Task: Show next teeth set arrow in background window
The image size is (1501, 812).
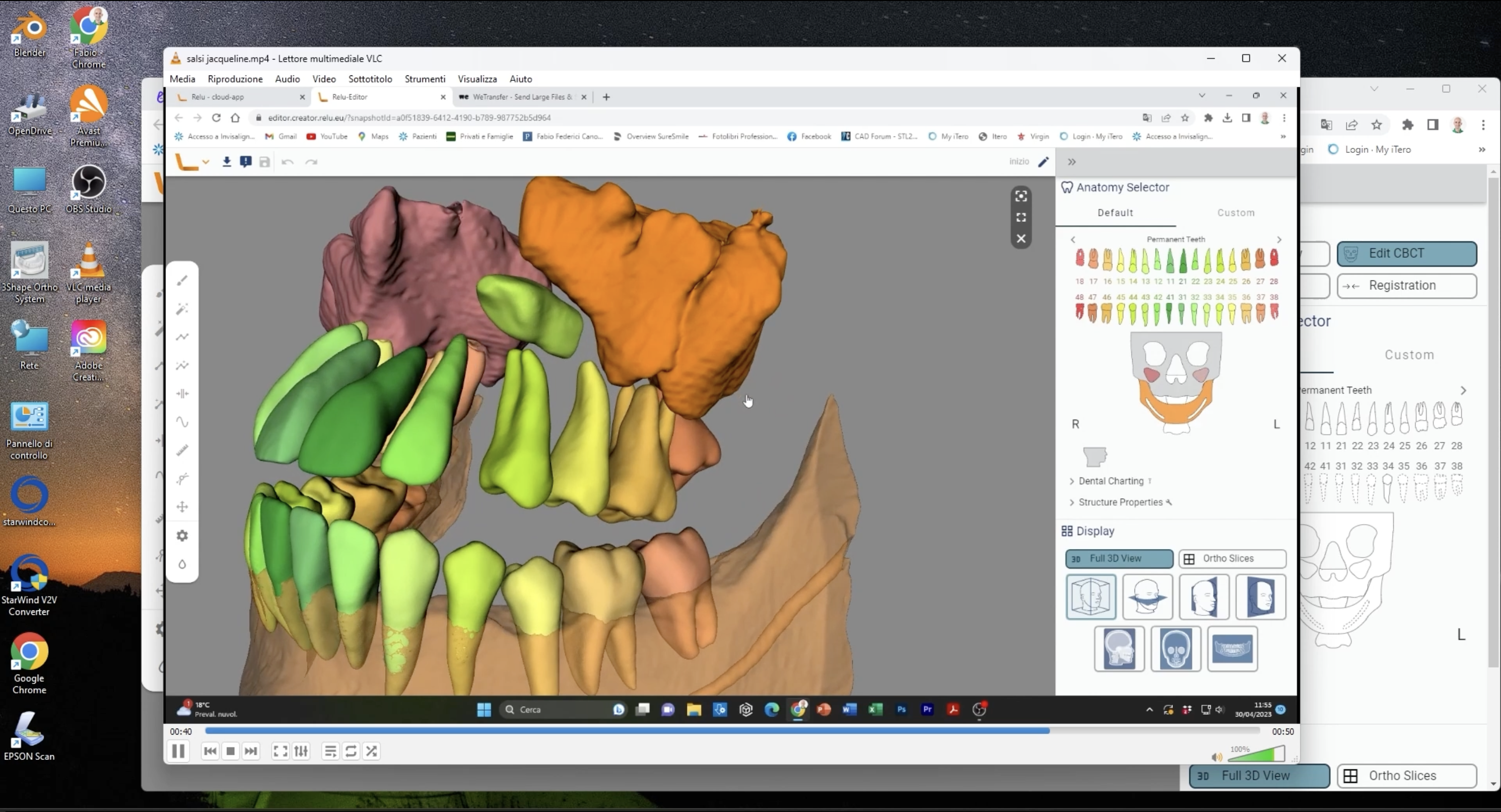Action: (x=1463, y=390)
